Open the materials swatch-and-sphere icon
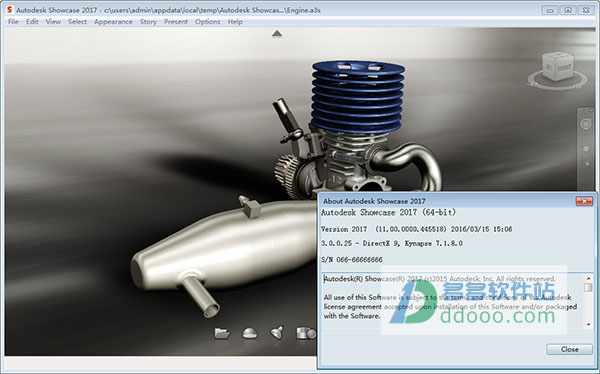The image size is (600, 374). [x=306, y=333]
